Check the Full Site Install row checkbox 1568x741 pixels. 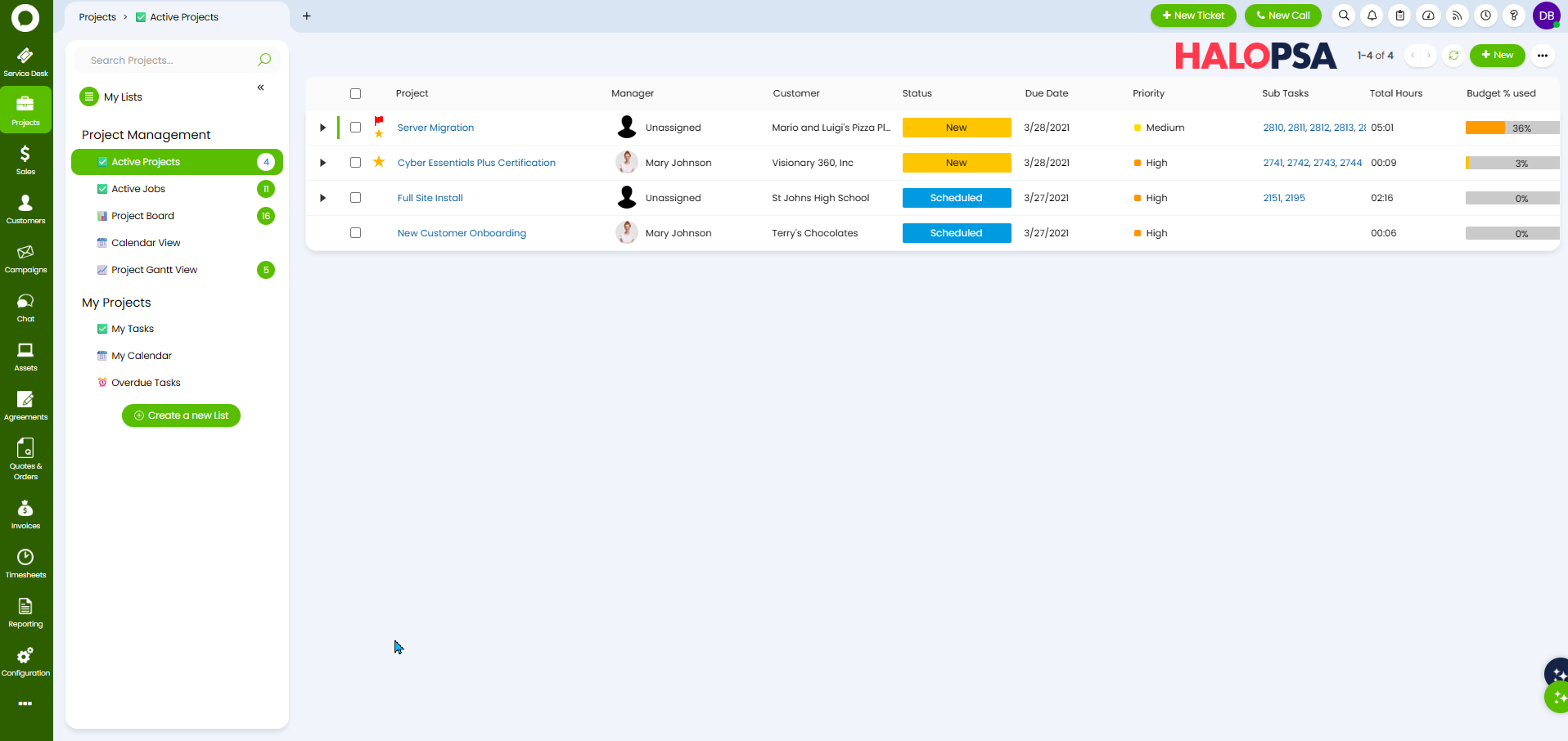355,198
